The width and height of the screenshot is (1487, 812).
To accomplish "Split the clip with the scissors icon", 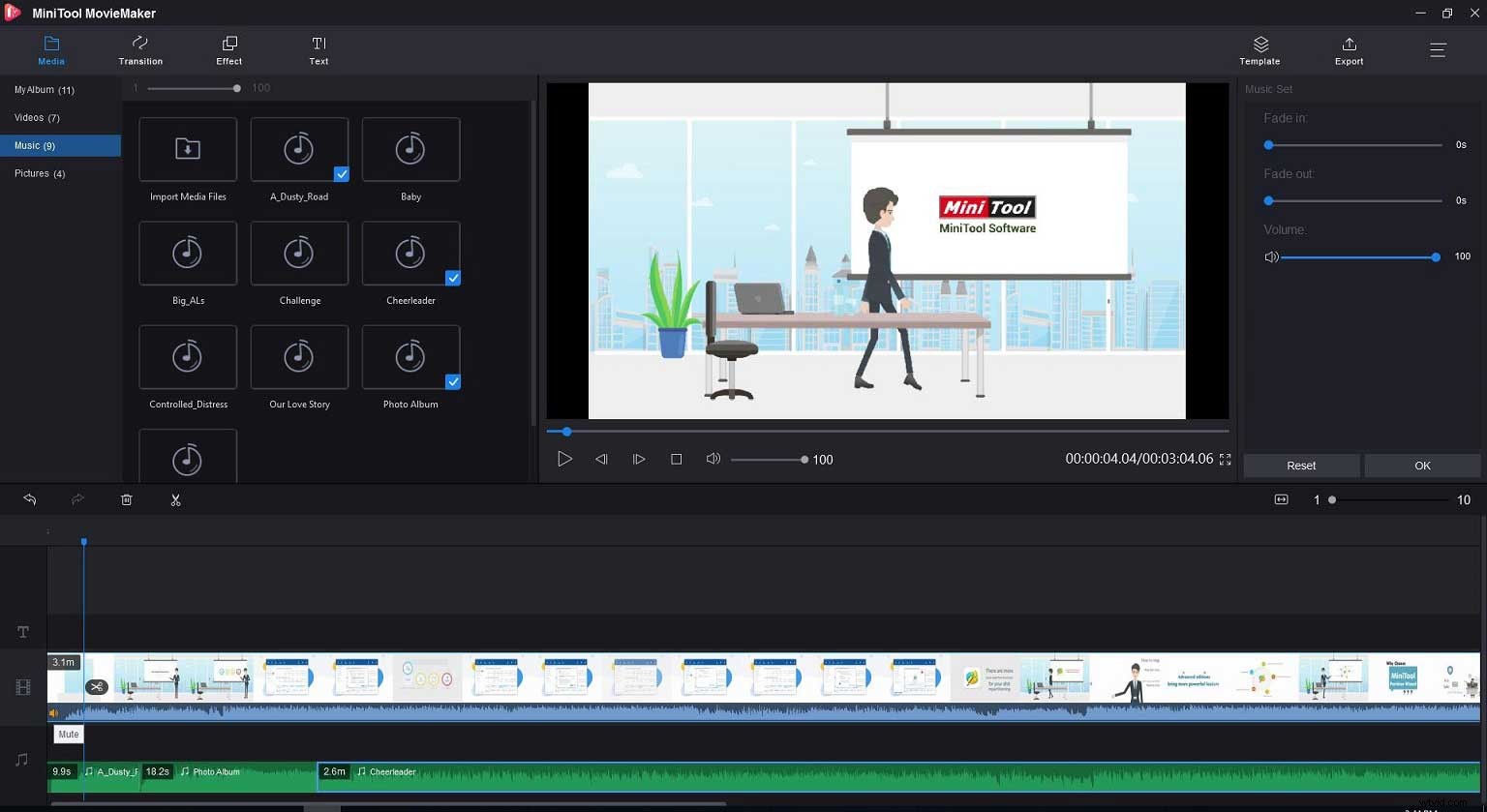I will (x=175, y=499).
